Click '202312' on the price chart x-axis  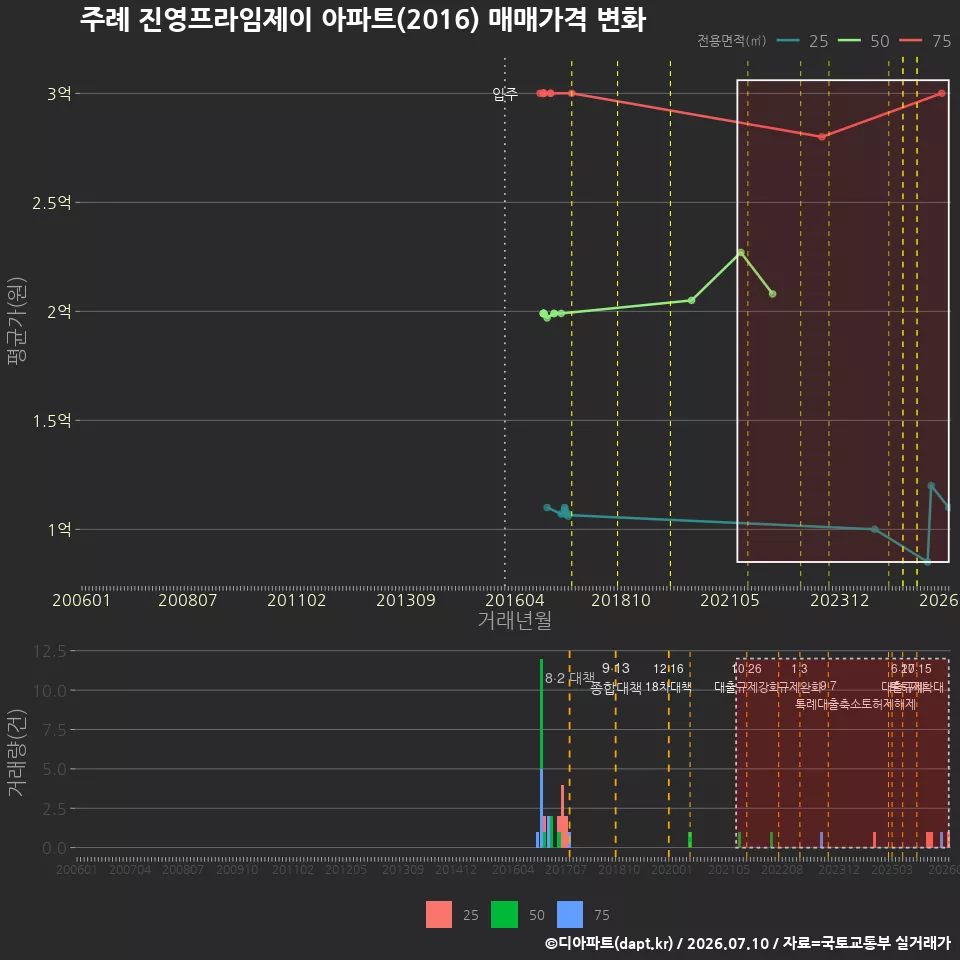tap(839, 600)
